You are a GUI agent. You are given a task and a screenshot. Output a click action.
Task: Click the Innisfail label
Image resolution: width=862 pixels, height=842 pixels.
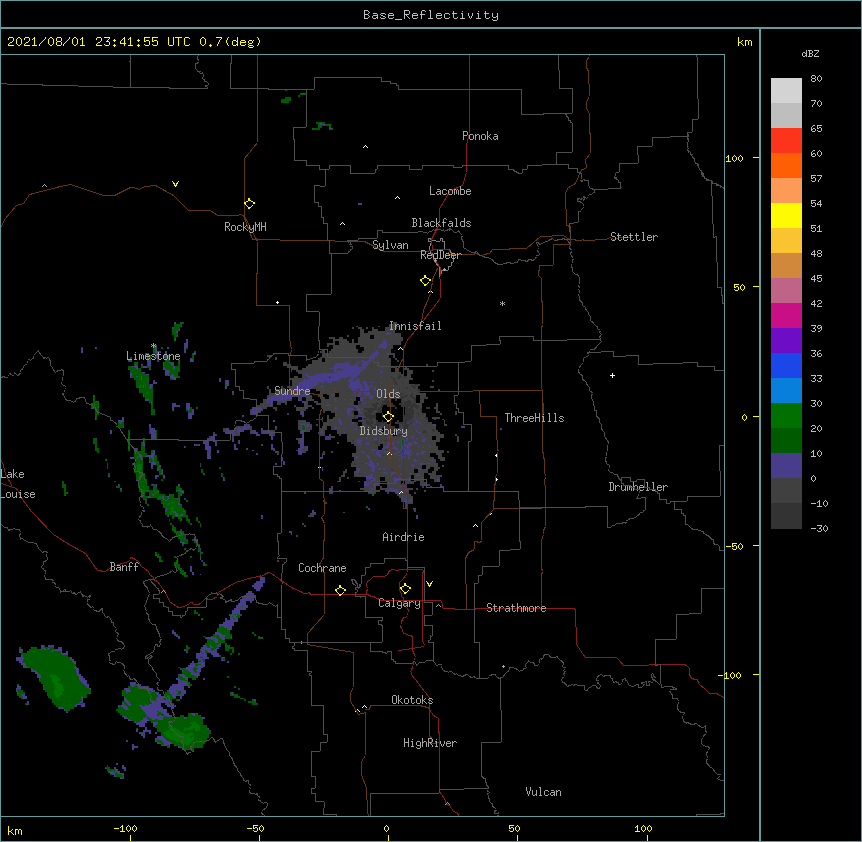pyautogui.click(x=415, y=326)
